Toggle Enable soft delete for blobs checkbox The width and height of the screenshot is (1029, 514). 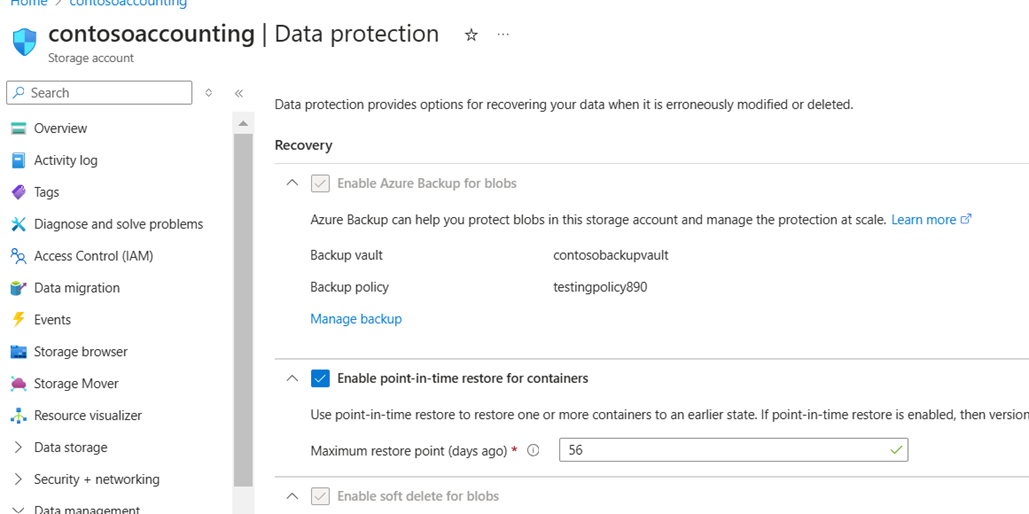[x=320, y=496]
